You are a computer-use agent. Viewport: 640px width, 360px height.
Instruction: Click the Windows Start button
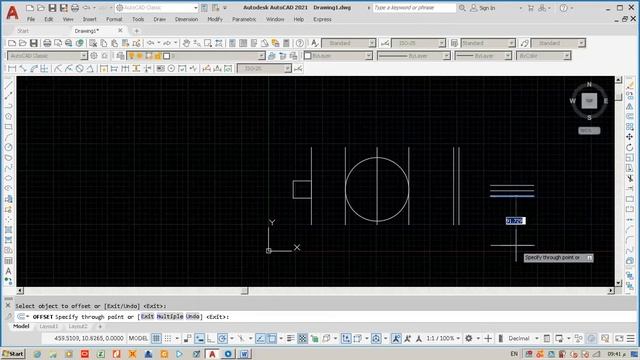pyautogui.click(x=13, y=354)
